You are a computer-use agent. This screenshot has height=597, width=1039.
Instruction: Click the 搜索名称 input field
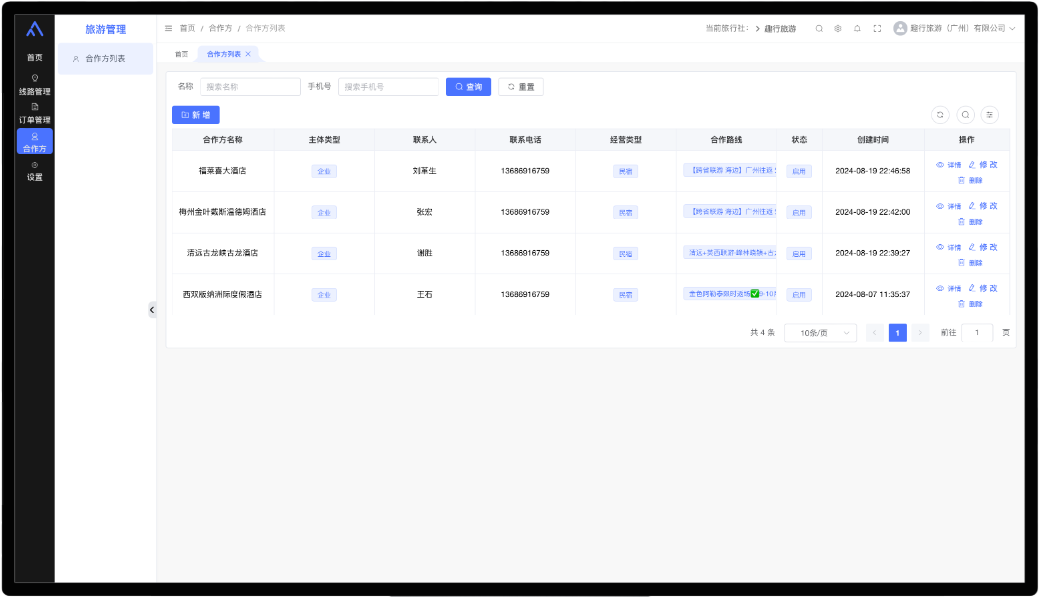pos(250,87)
